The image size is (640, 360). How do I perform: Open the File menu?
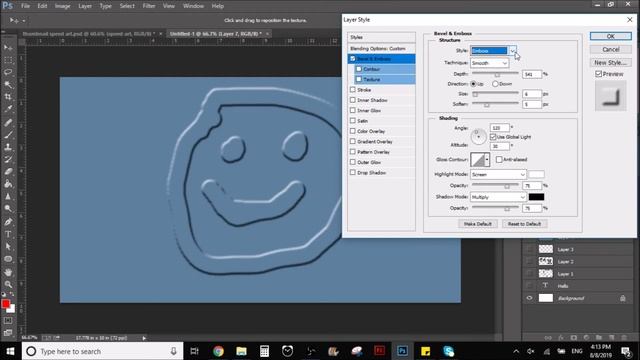25,6
